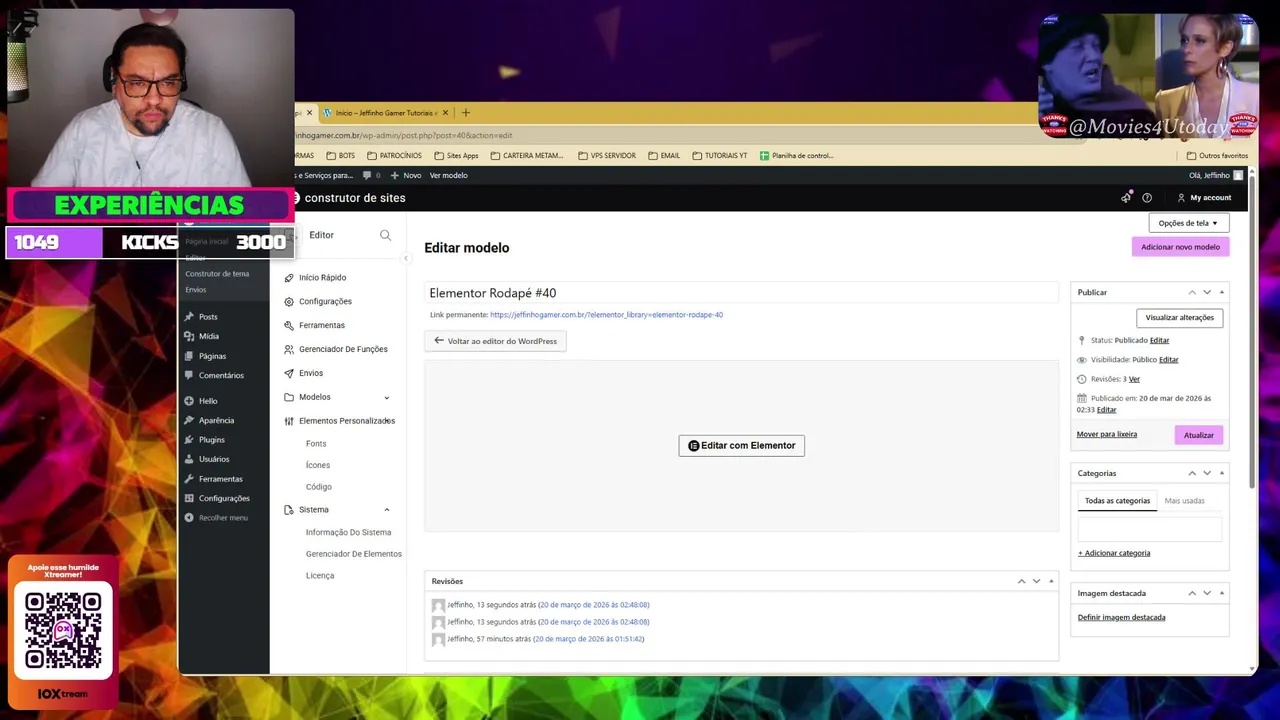Open the TUTORIAIS YT bookmark folder

click(x=719, y=156)
